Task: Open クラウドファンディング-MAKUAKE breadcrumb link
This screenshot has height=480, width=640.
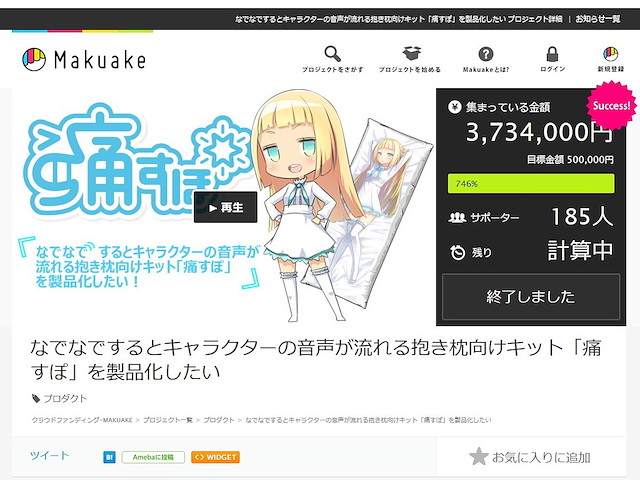Action: 82,420
